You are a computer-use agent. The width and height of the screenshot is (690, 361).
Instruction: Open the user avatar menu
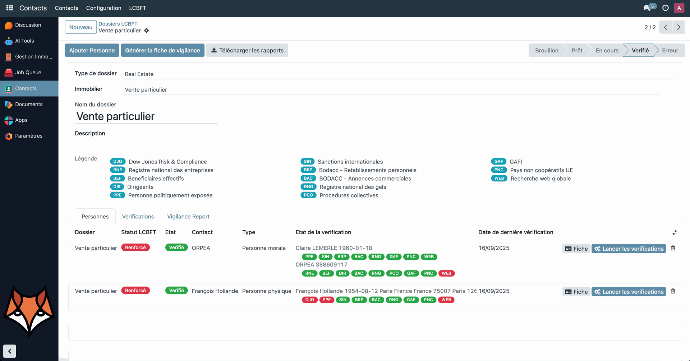(679, 8)
